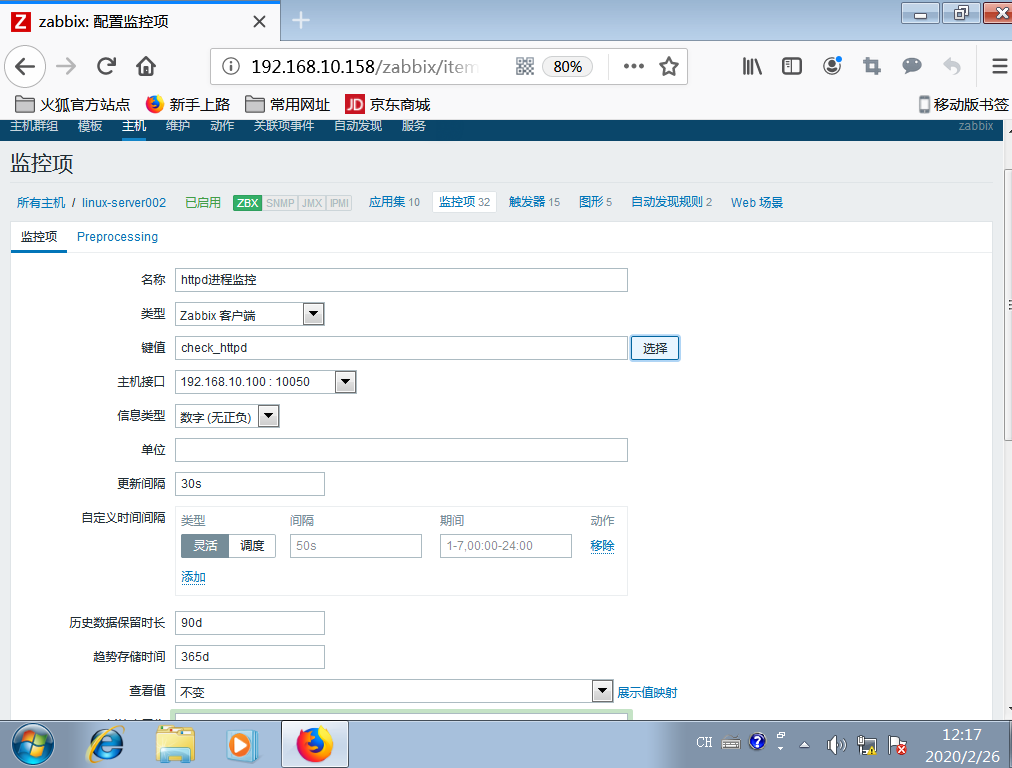Open 应用集 10 link
Image resolution: width=1012 pixels, height=768 pixels.
point(394,202)
